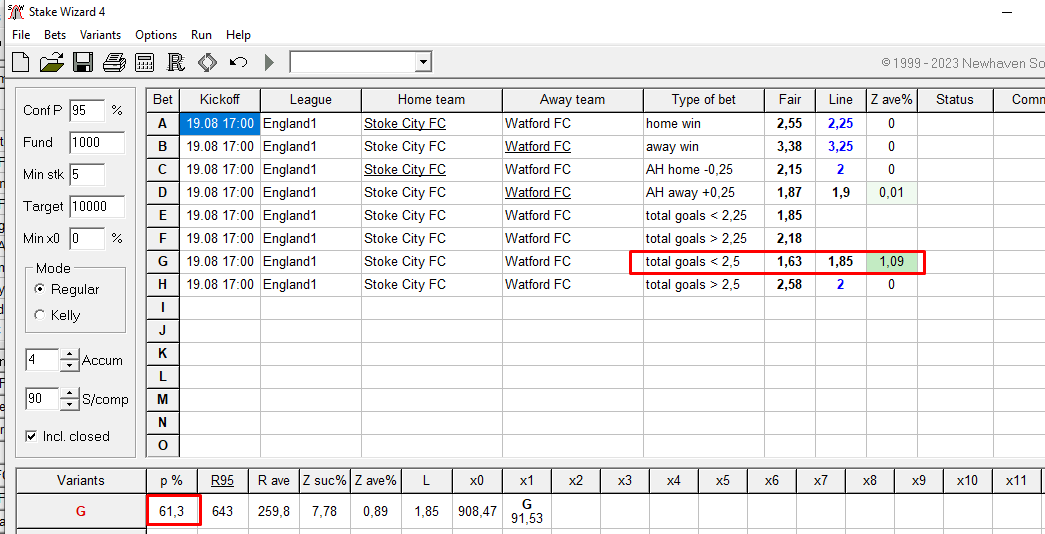Click the Z suc% value 7,78
Viewport: 1045px width, 534px height.
pyautogui.click(x=325, y=511)
